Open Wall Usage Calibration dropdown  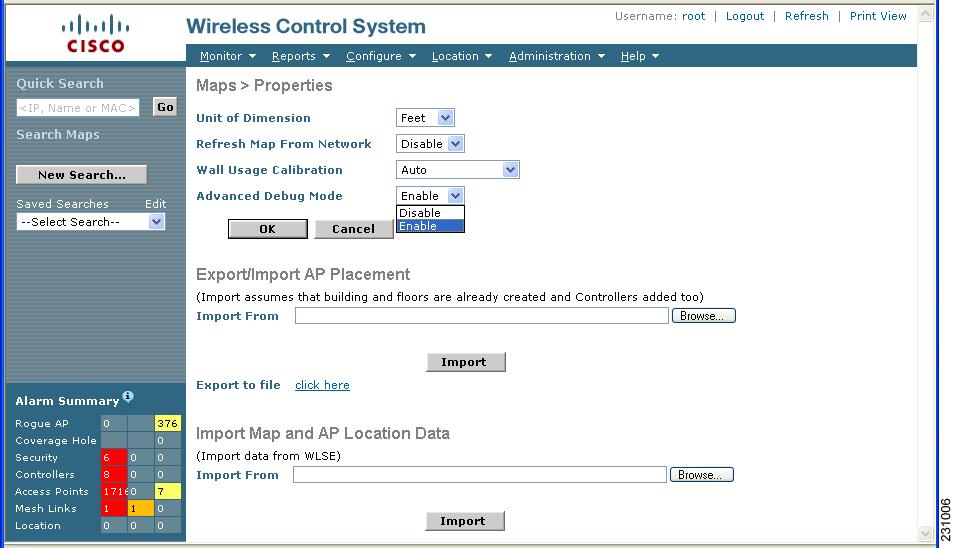point(457,170)
